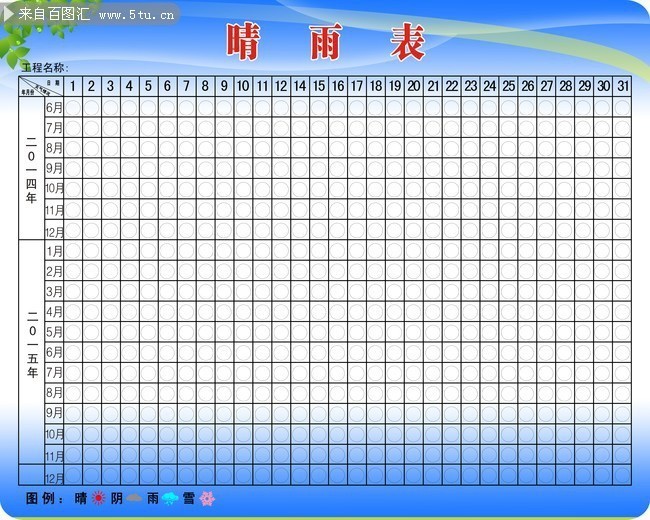The width and height of the screenshot is (650, 520).
Task: Select the 5月 row label
Action: click(54, 332)
